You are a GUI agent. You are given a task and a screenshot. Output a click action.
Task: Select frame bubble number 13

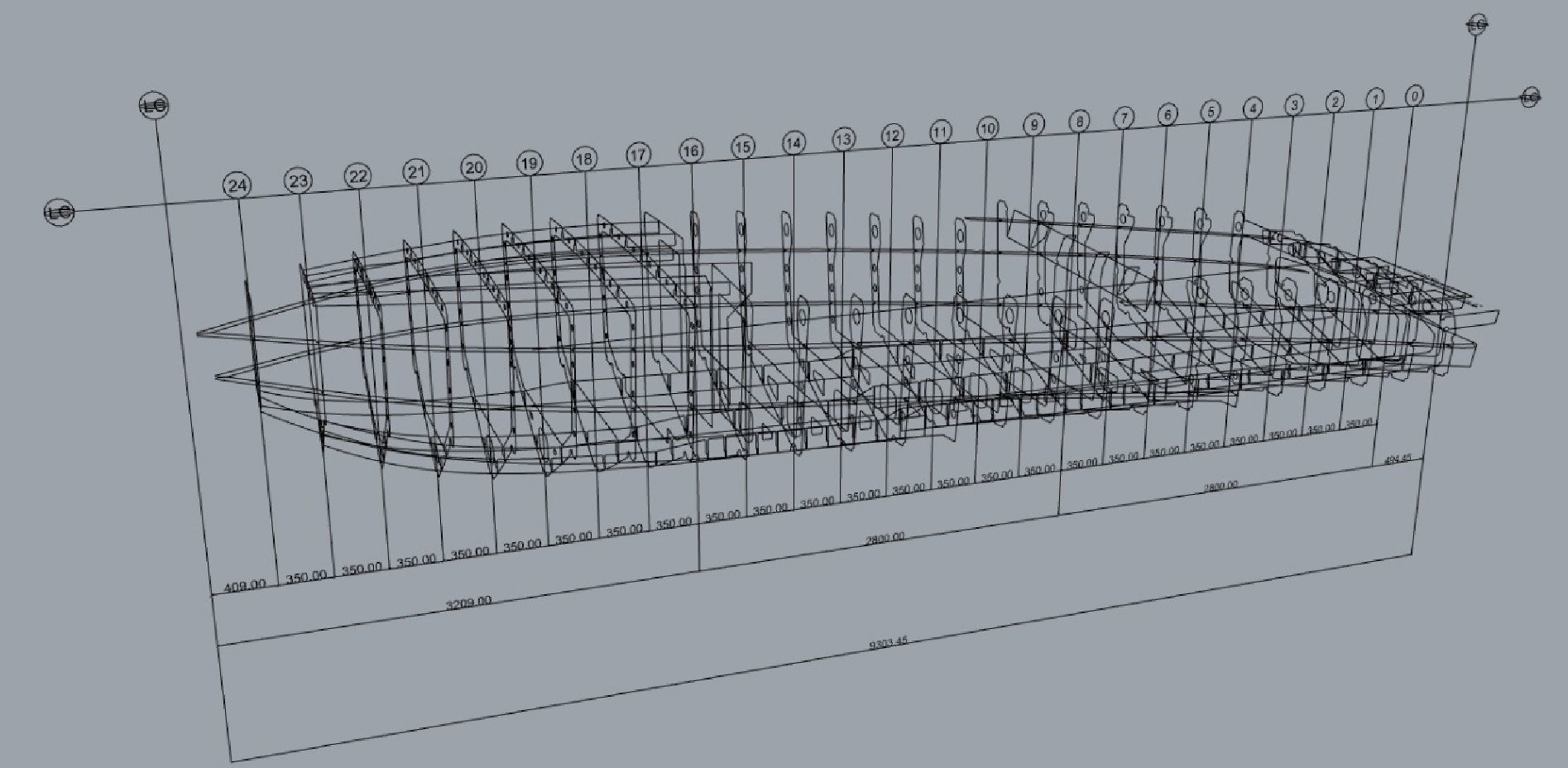[843, 139]
